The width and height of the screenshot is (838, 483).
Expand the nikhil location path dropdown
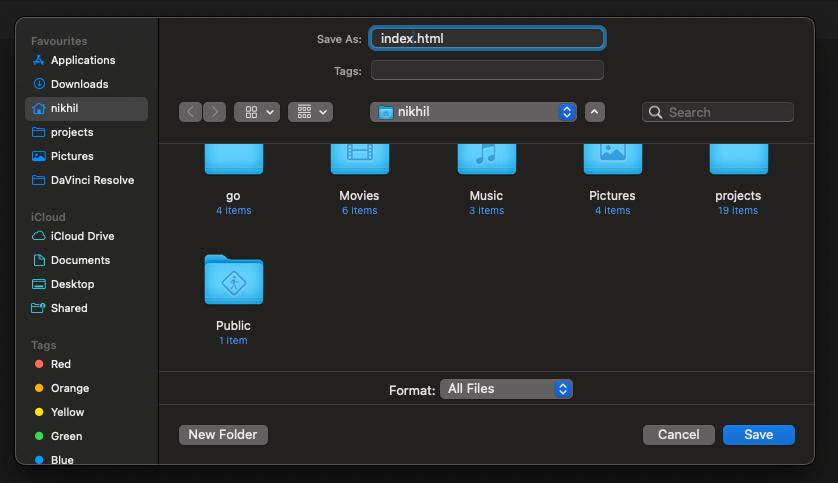pos(473,112)
